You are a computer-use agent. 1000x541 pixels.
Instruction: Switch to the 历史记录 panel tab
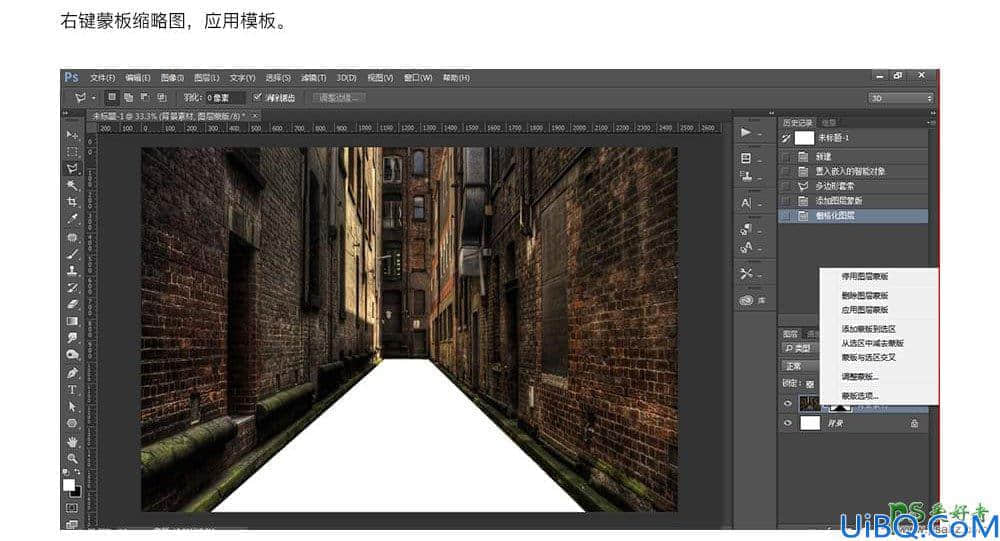[798, 122]
